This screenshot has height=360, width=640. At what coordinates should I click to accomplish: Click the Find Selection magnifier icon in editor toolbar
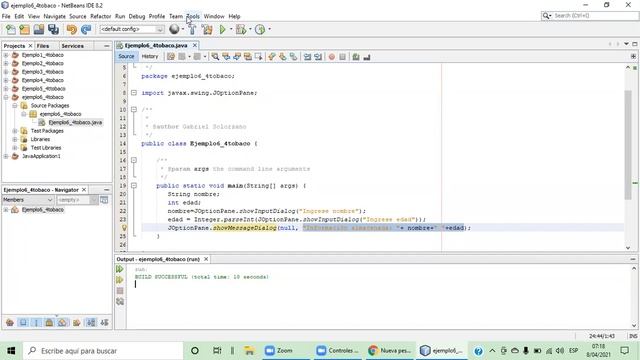click(x=215, y=57)
